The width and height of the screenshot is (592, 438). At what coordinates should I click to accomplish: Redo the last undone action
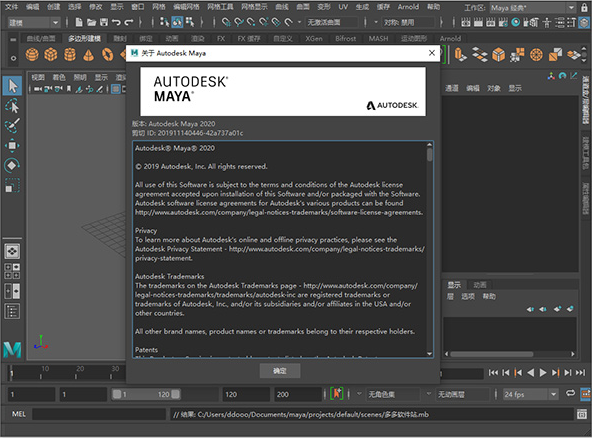coord(129,23)
